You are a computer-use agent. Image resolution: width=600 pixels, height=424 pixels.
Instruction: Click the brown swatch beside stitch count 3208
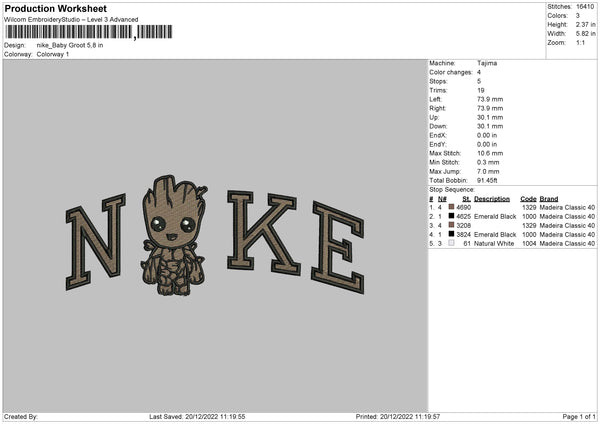click(452, 225)
